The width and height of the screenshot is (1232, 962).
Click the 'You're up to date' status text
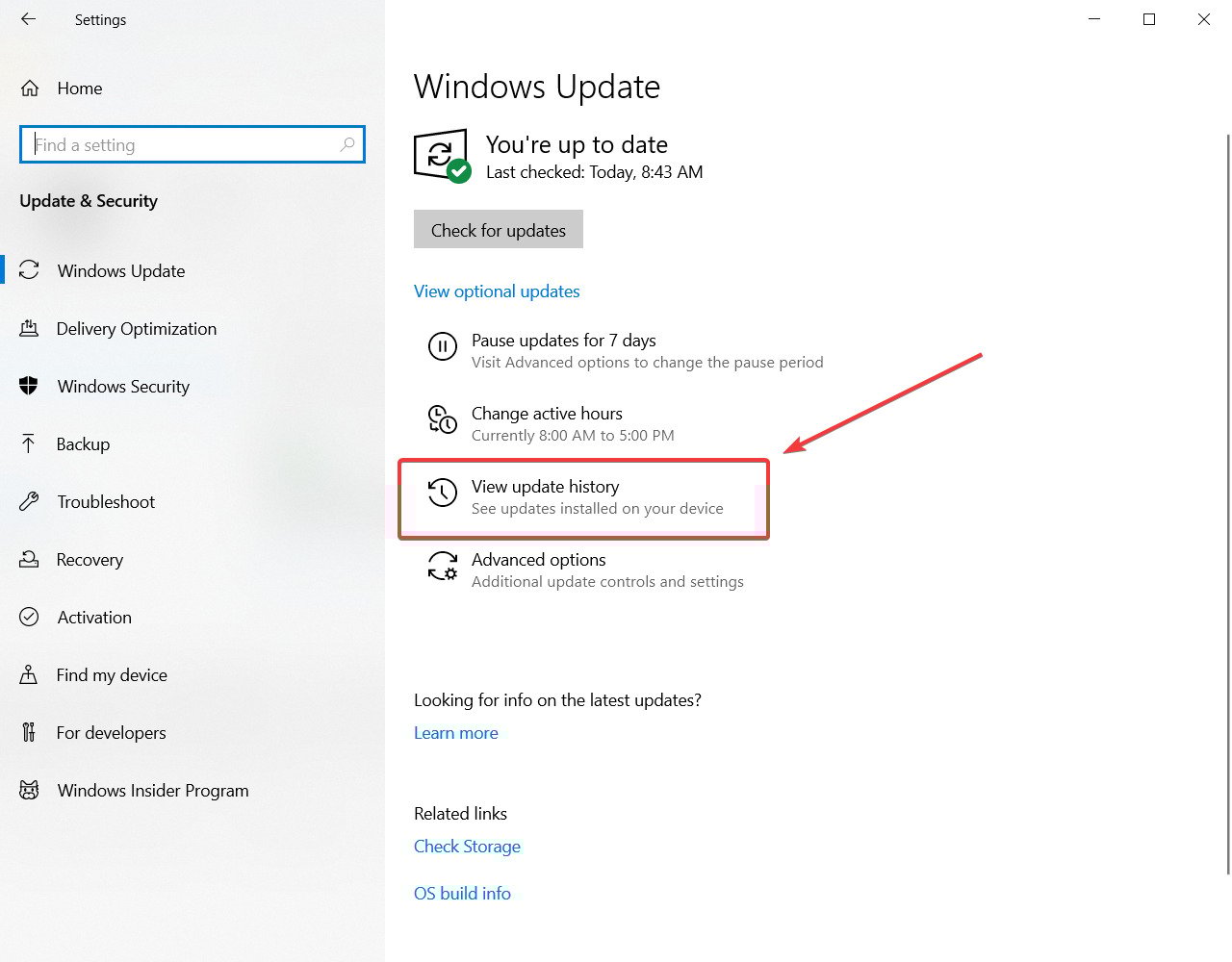577,144
